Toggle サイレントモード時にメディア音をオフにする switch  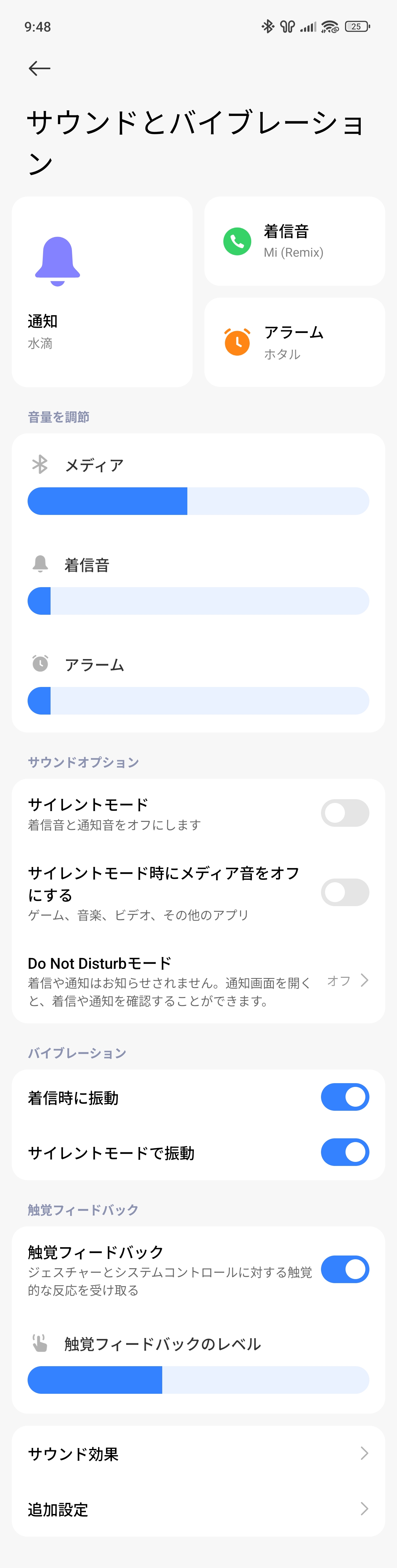(345, 893)
